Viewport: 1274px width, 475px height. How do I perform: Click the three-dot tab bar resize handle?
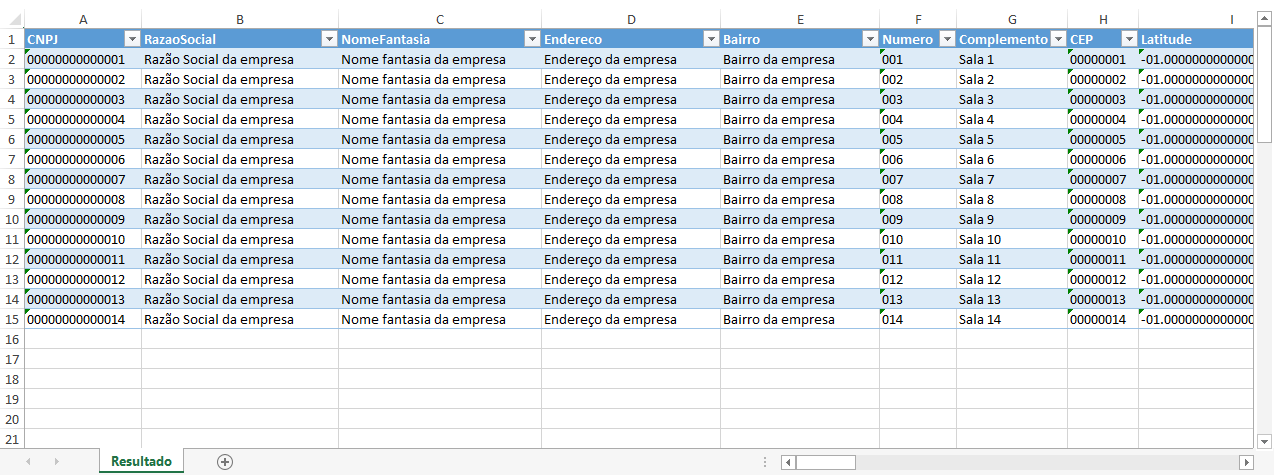pos(765,462)
